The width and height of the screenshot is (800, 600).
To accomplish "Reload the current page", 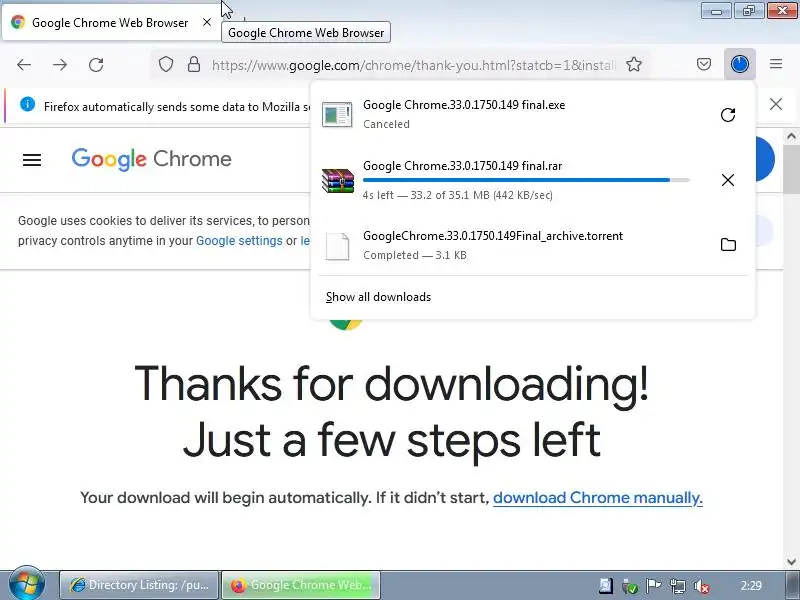I will pyautogui.click(x=96, y=65).
